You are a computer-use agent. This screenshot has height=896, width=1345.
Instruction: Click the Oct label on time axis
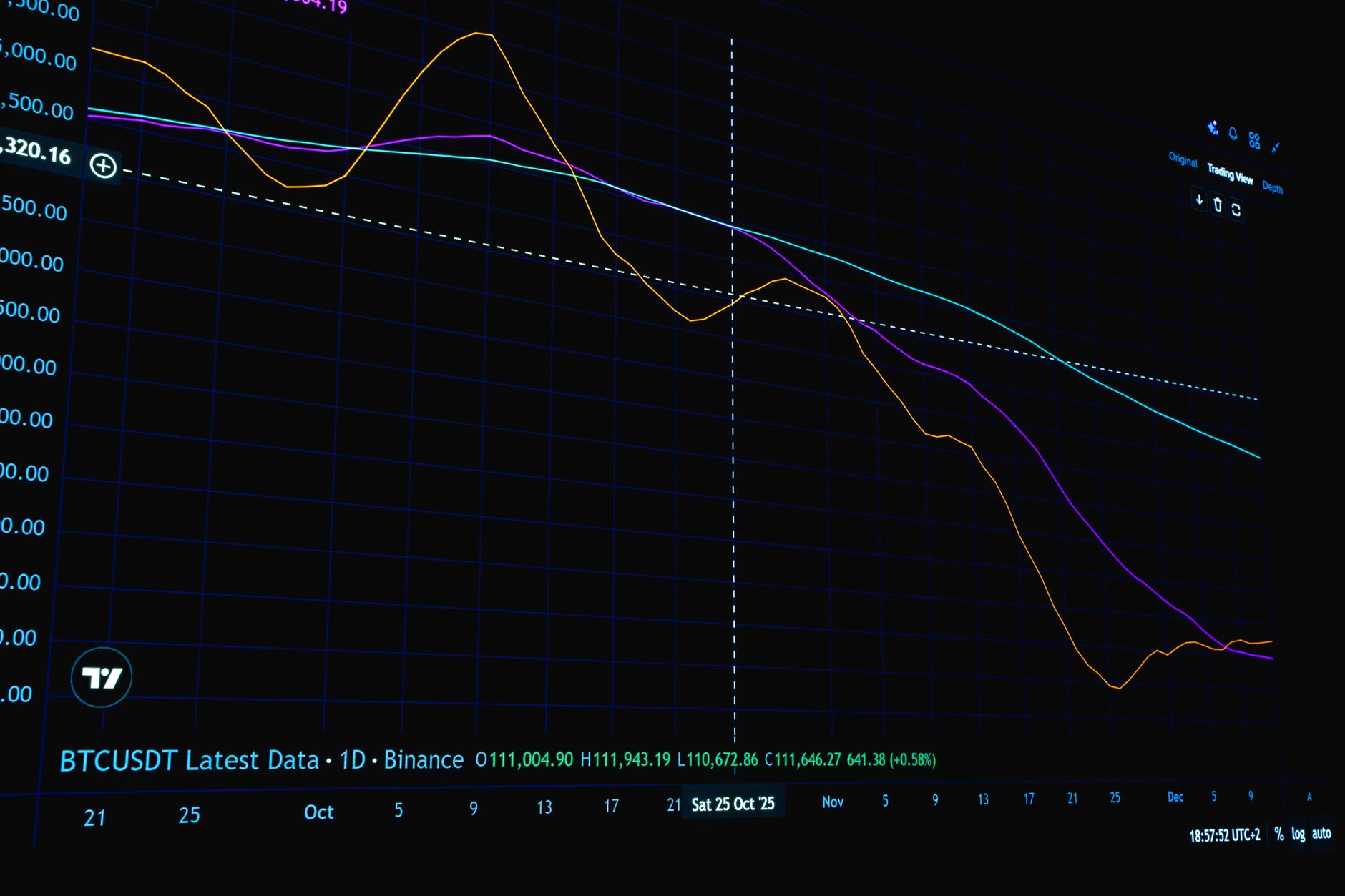pyautogui.click(x=319, y=812)
